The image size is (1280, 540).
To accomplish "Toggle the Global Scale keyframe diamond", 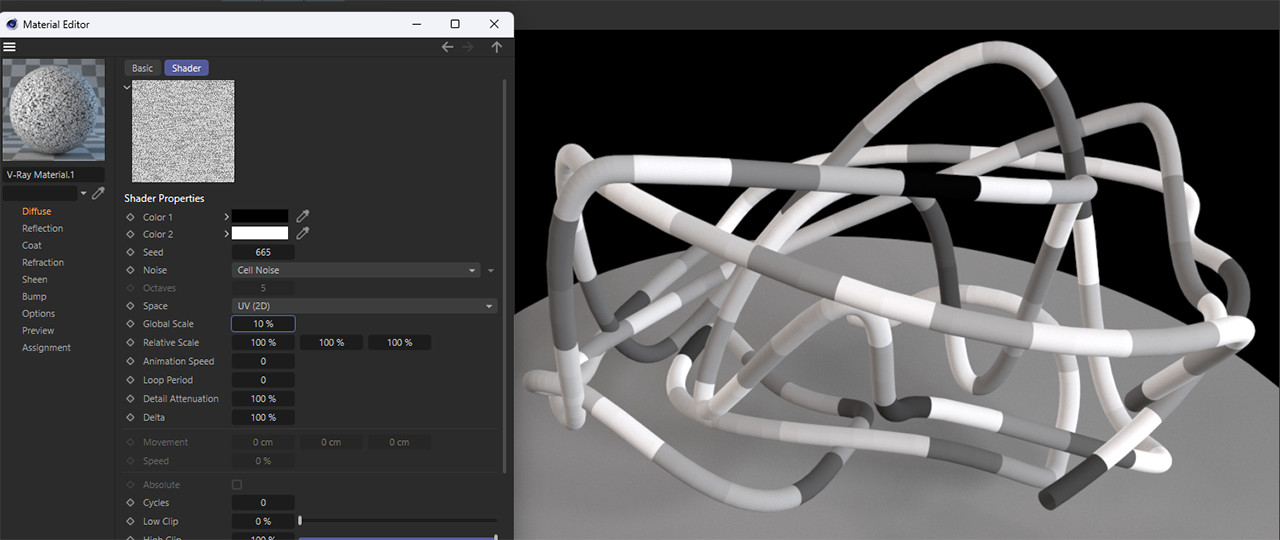I will coord(130,324).
